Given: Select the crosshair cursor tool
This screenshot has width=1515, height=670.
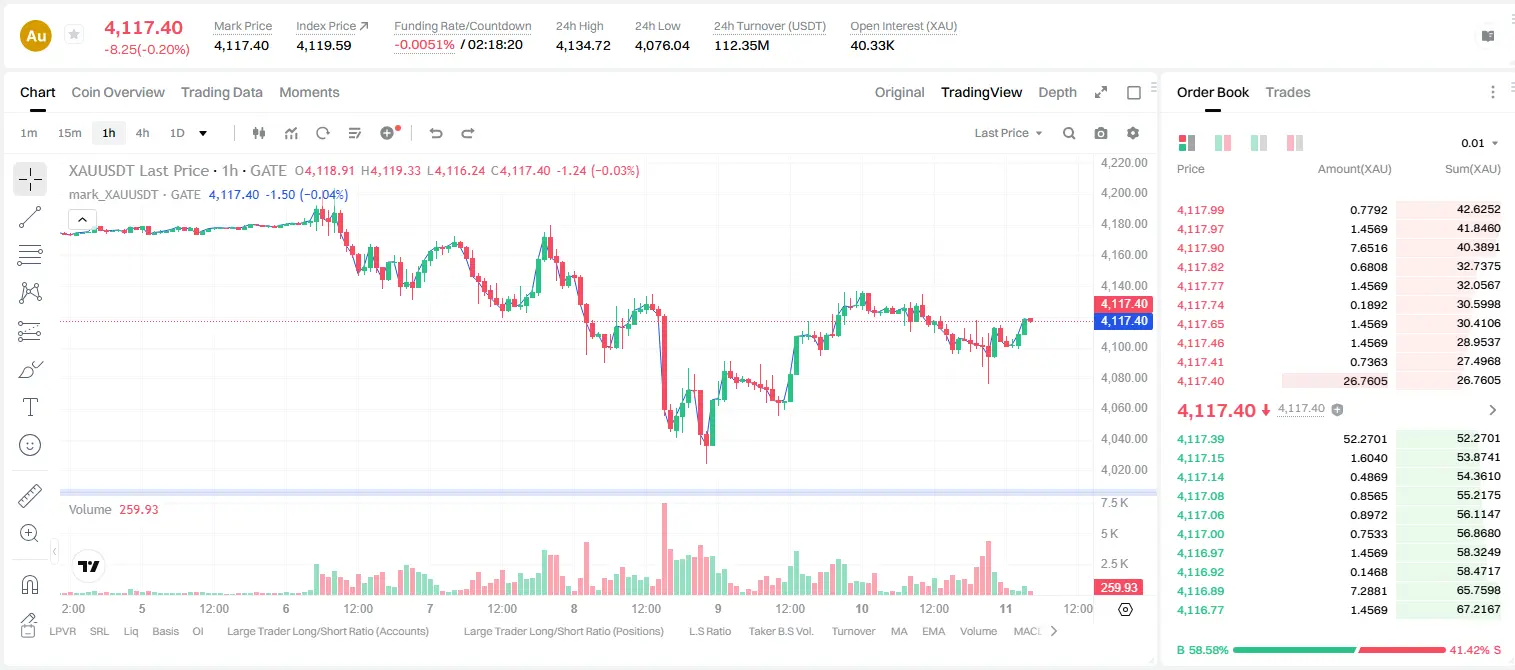Looking at the screenshot, I should [30, 179].
